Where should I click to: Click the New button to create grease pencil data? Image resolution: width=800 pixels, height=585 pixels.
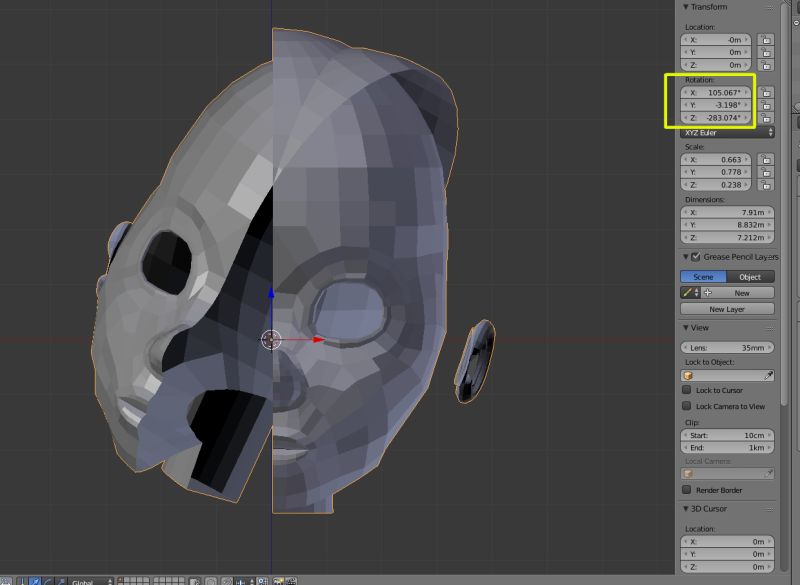pos(742,291)
